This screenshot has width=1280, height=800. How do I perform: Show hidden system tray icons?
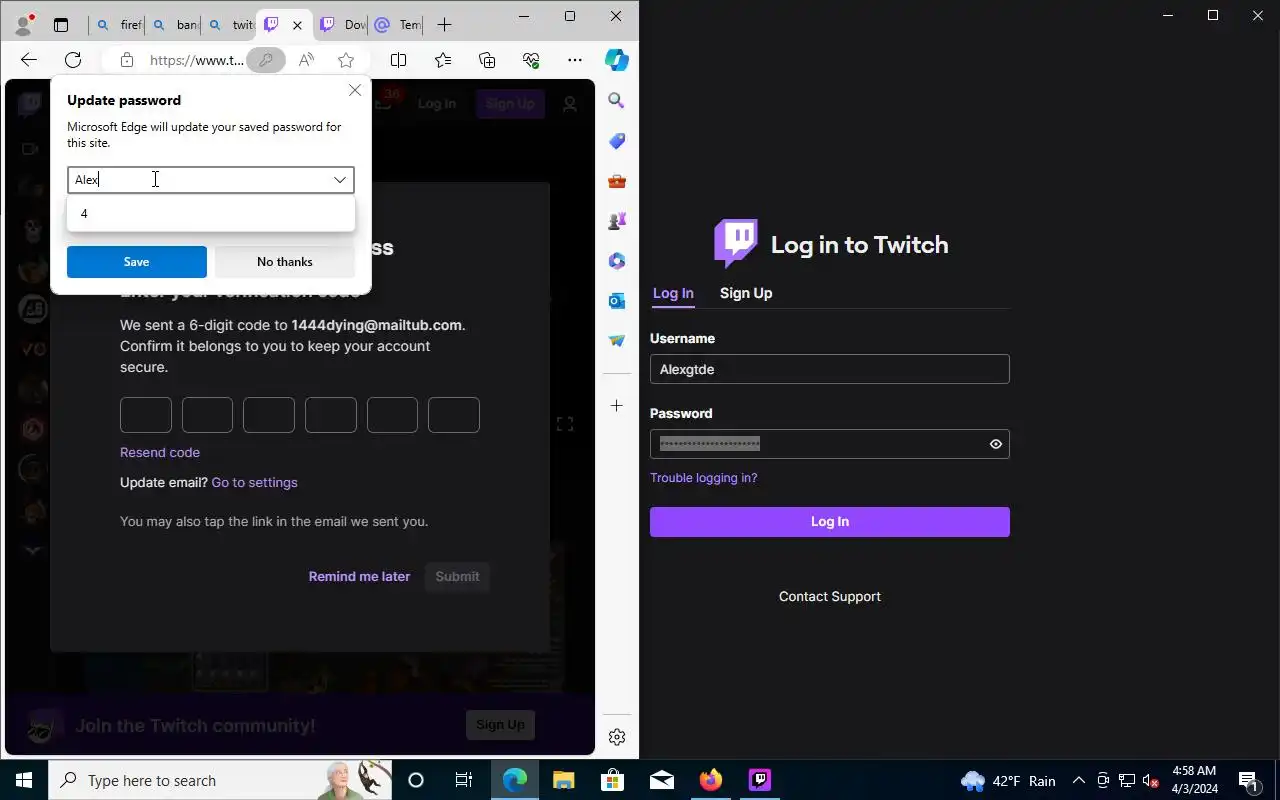[1079, 780]
